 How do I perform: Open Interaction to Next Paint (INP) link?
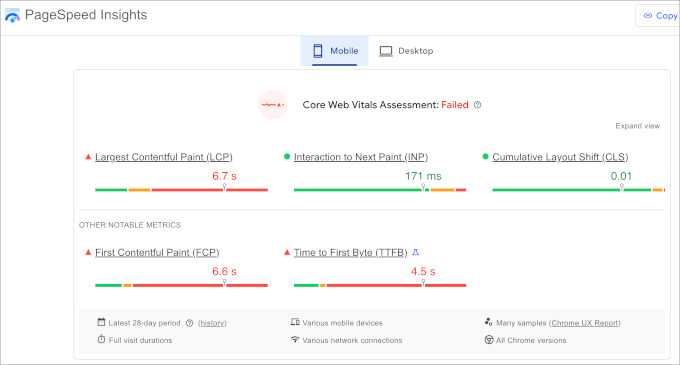pyautogui.click(x=361, y=157)
